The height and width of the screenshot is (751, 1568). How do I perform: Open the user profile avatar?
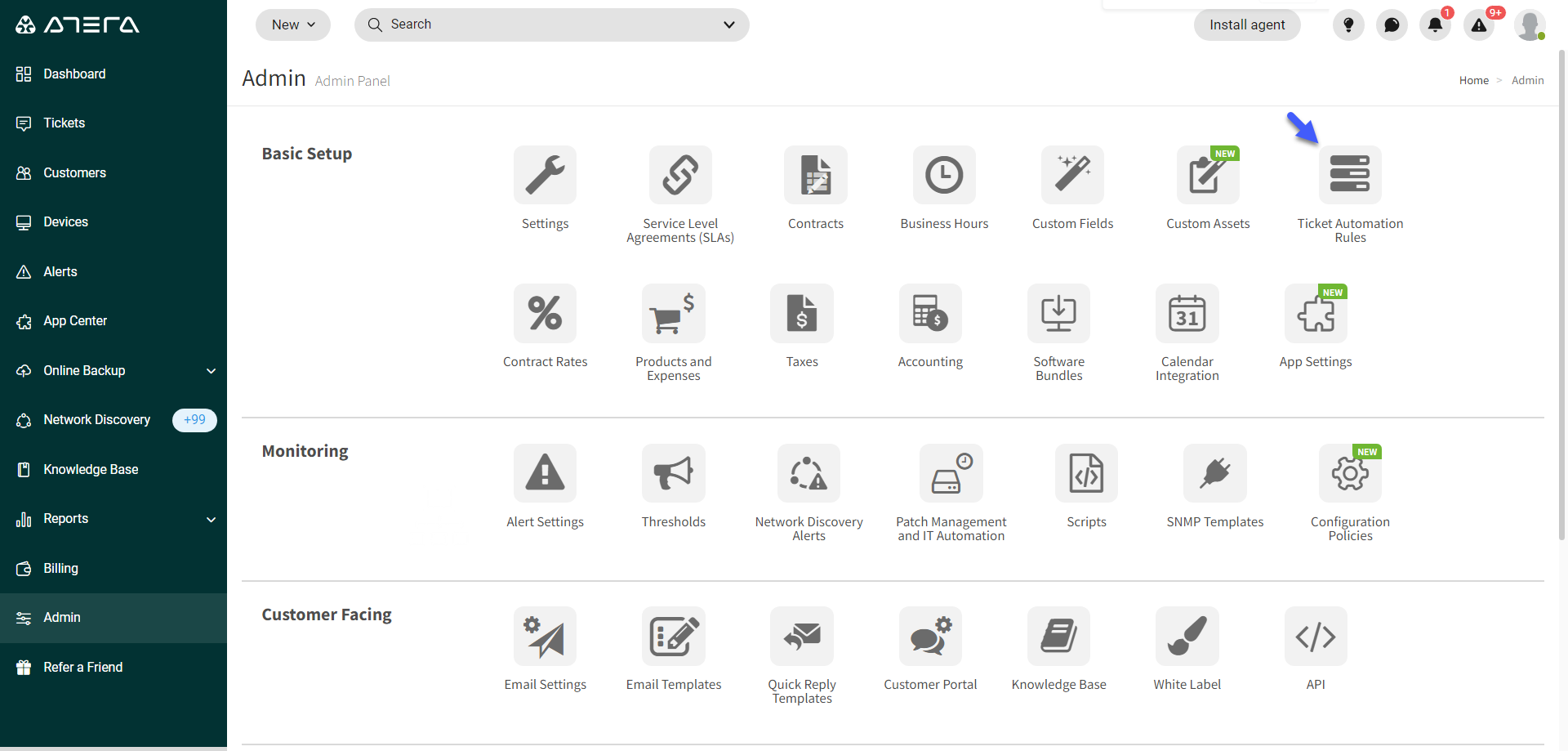click(1530, 25)
